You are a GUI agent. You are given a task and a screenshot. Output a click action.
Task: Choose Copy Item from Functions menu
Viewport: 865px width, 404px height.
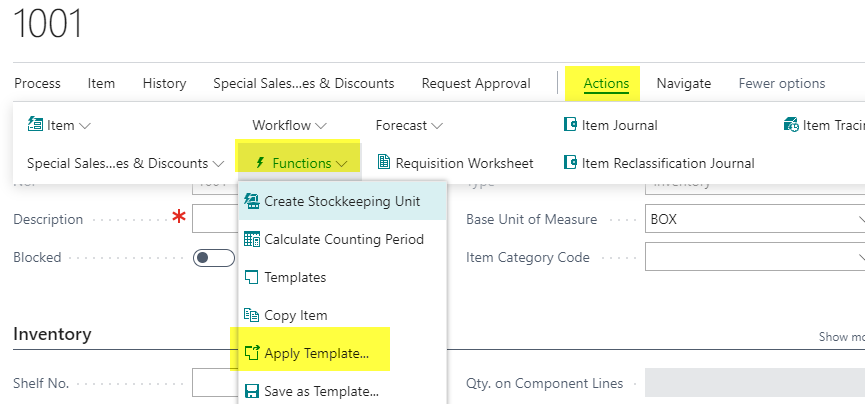point(343,315)
